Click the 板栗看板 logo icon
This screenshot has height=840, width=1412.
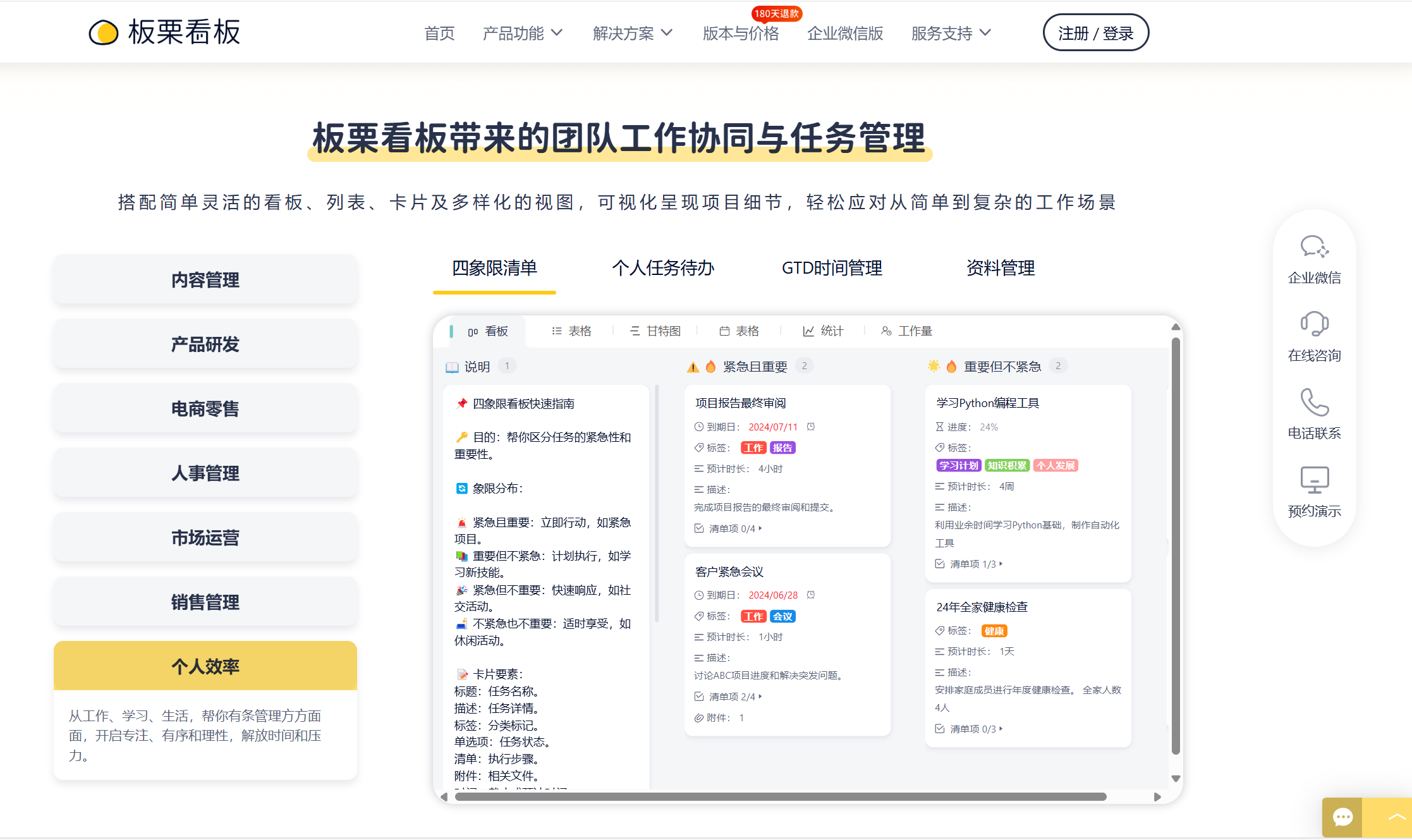104,33
